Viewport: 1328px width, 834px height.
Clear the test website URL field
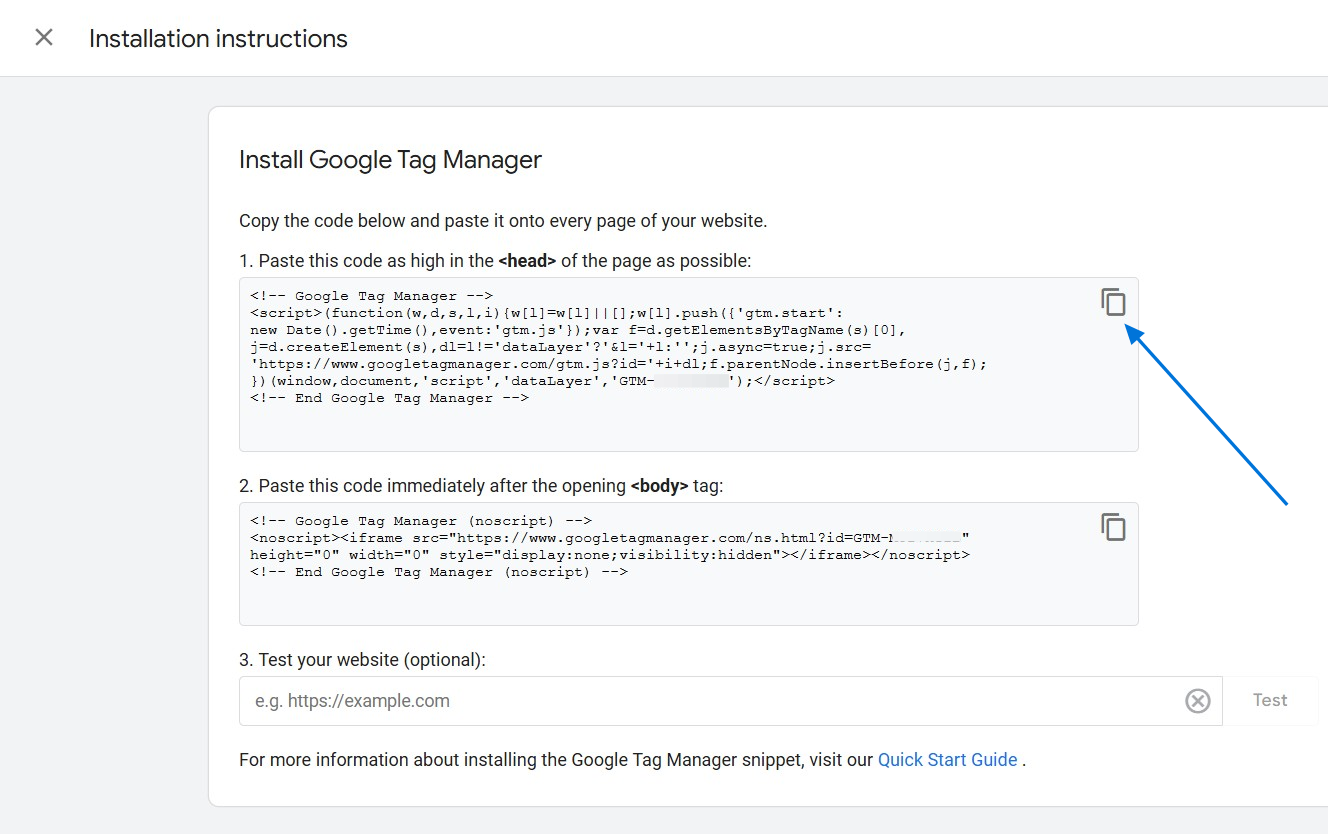(1197, 701)
